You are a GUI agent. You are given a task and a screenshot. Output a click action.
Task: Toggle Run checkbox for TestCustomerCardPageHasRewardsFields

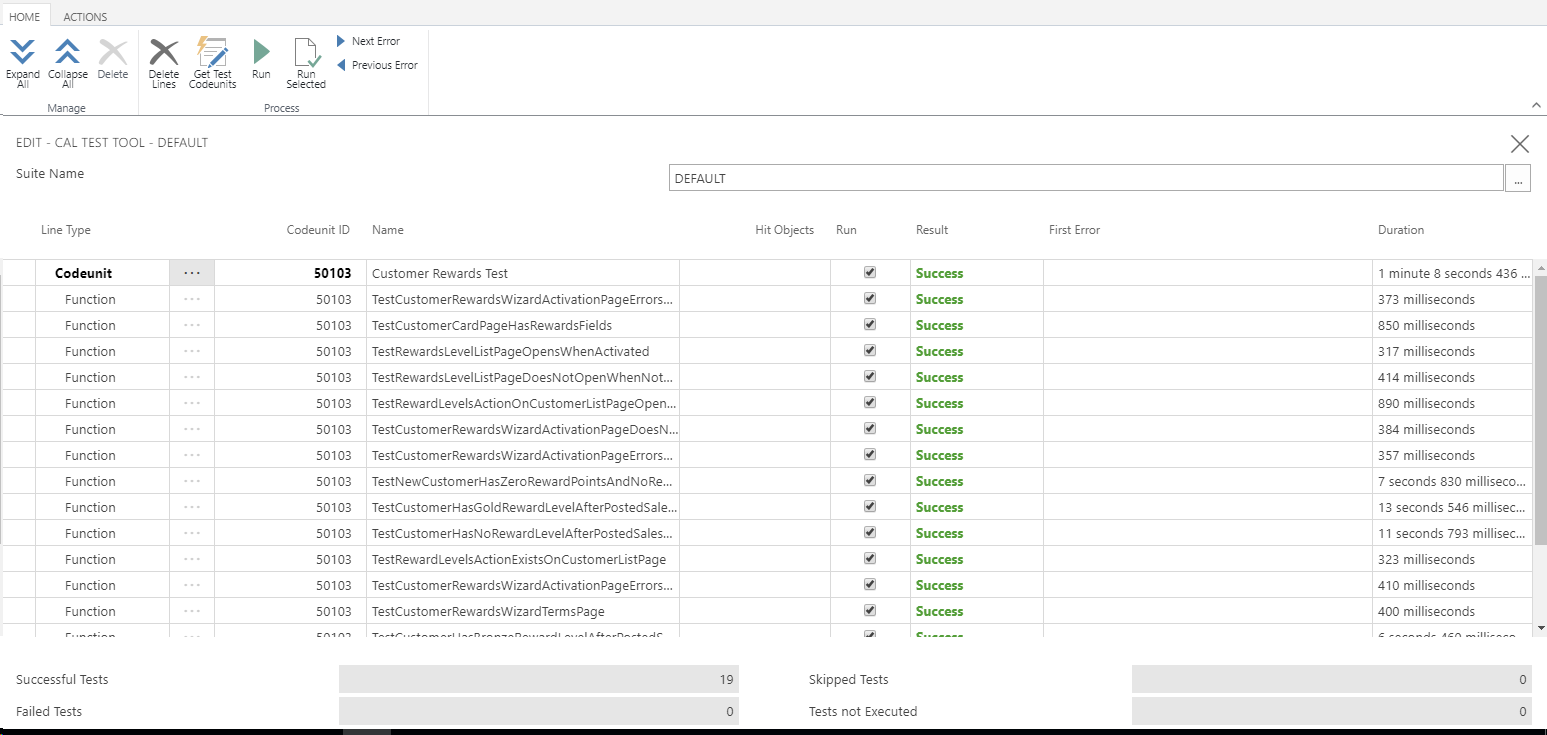tap(870, 325)
